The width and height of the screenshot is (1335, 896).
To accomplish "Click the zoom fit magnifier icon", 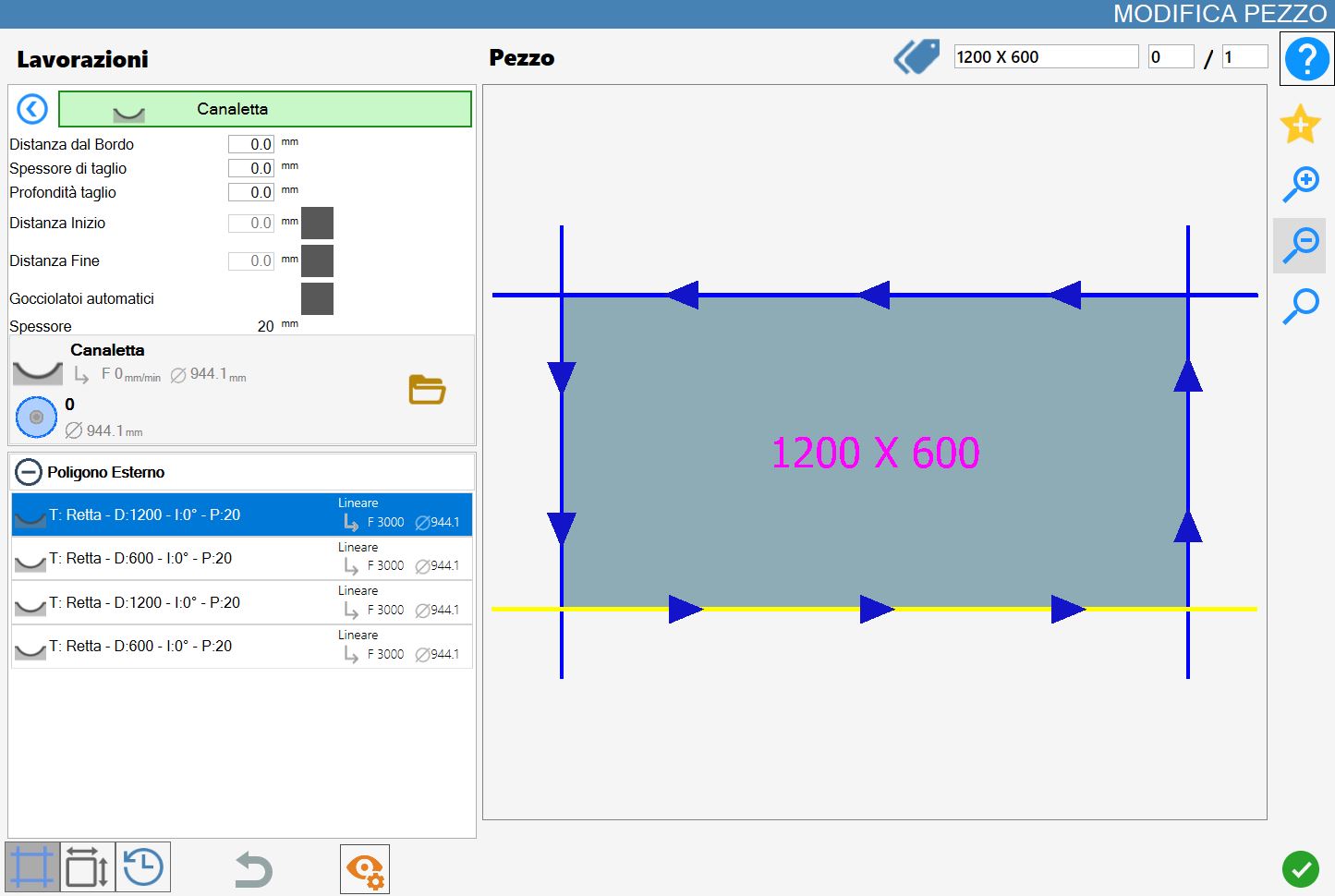I will [x=1301, y=306].
